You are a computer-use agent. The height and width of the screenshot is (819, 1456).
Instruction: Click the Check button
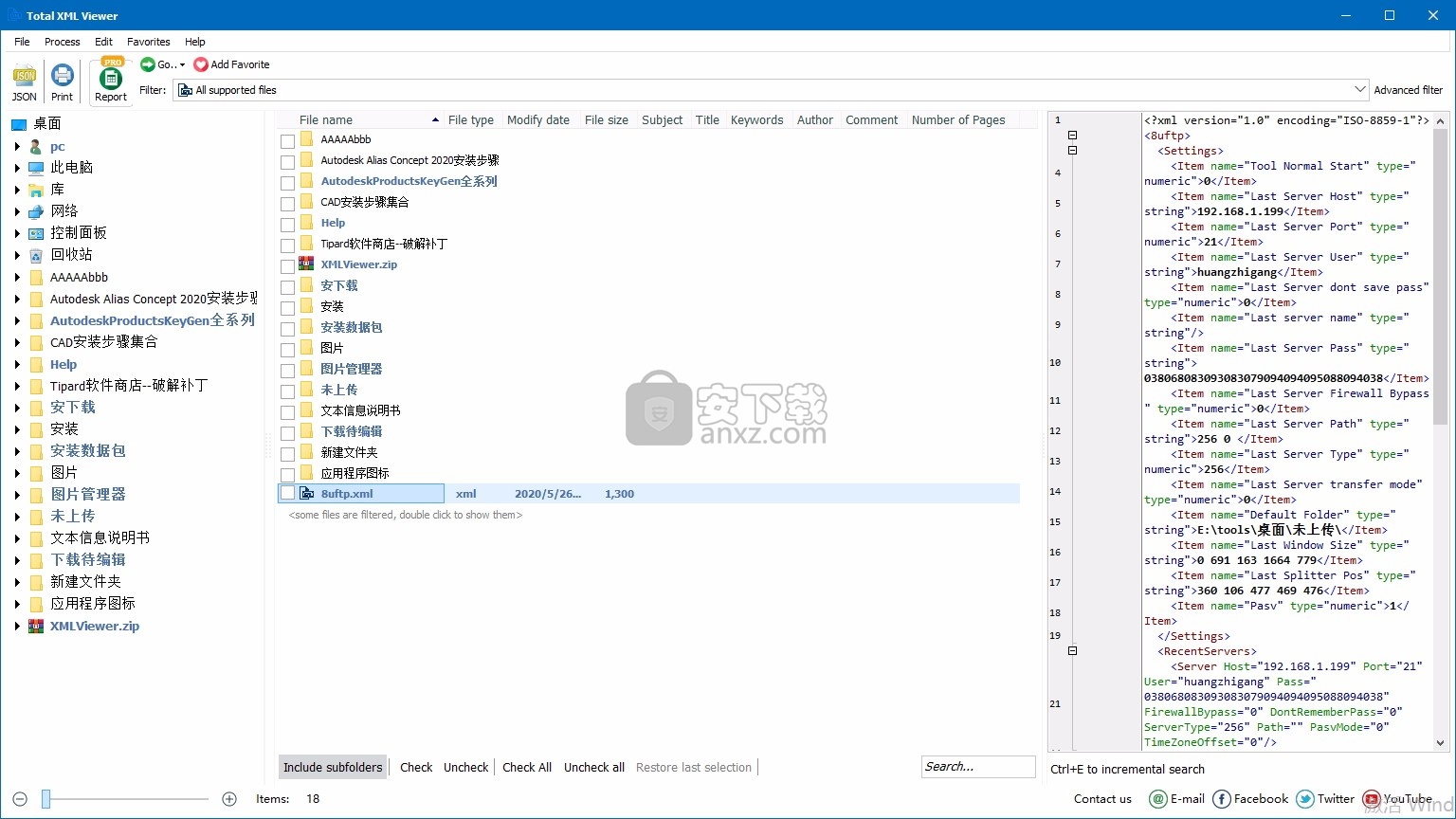[416, 768]
